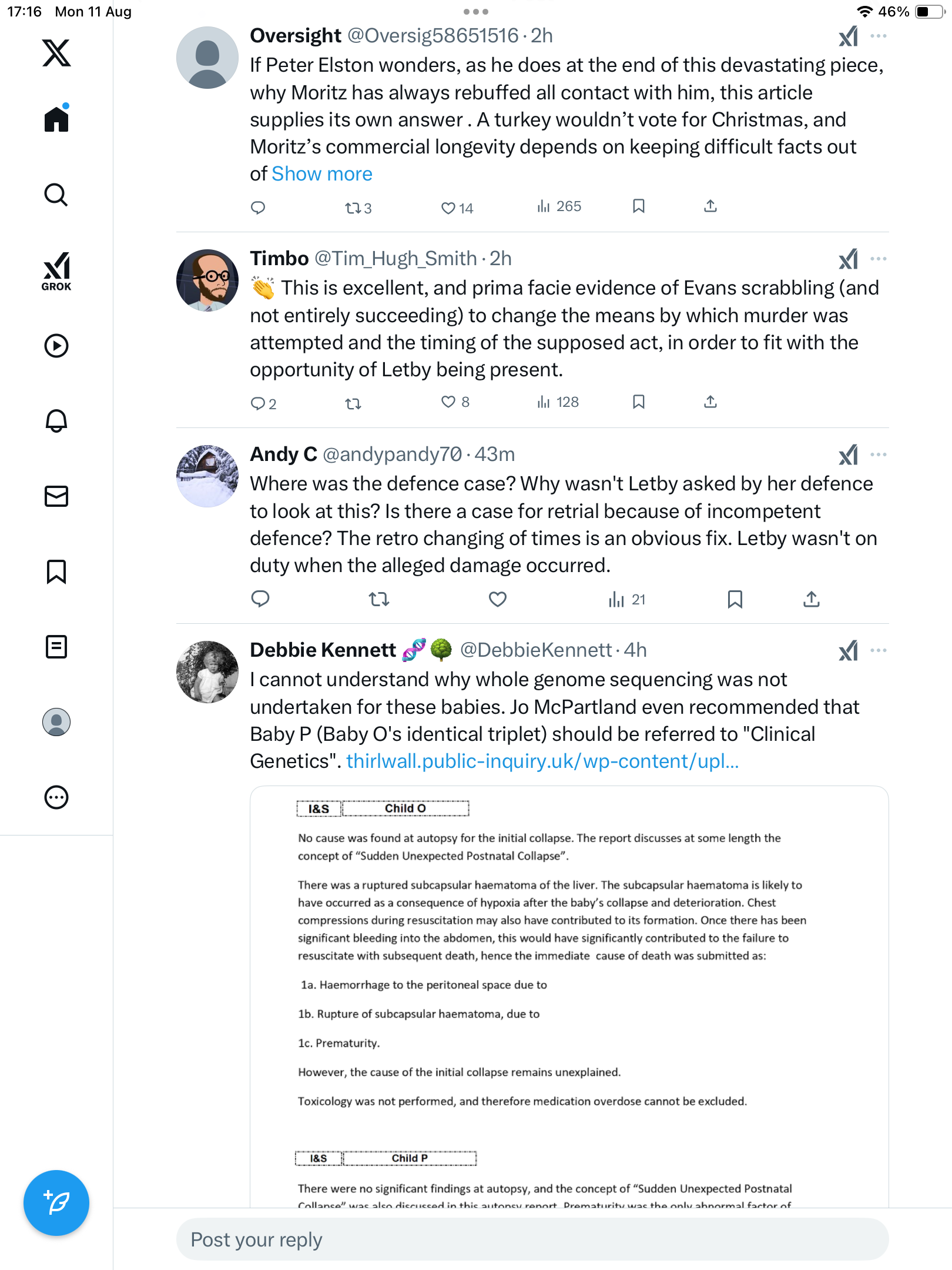The width and height of the screenshot is (952, 1270).
Task: Share Andy C's post
Action: click(x=811, y=599)
